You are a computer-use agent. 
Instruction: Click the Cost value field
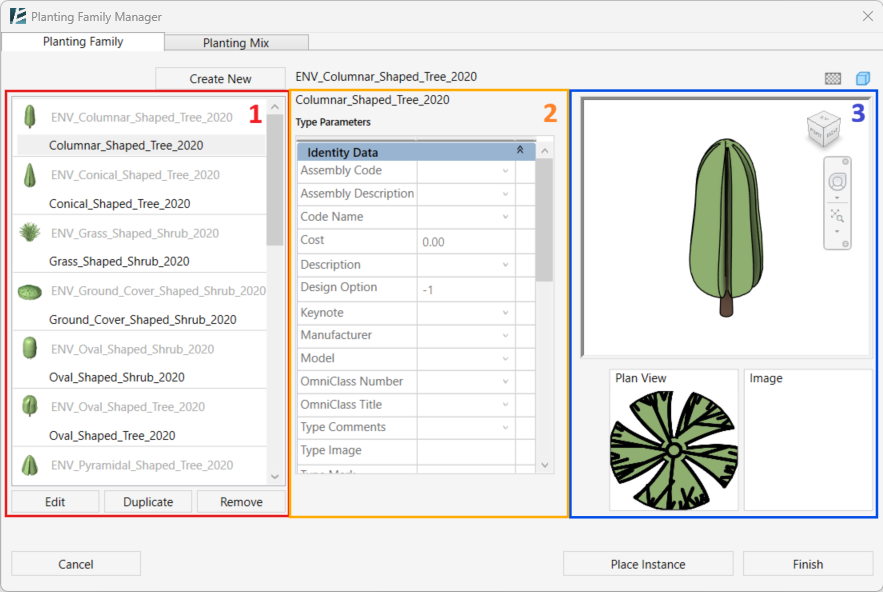(465, 242)
